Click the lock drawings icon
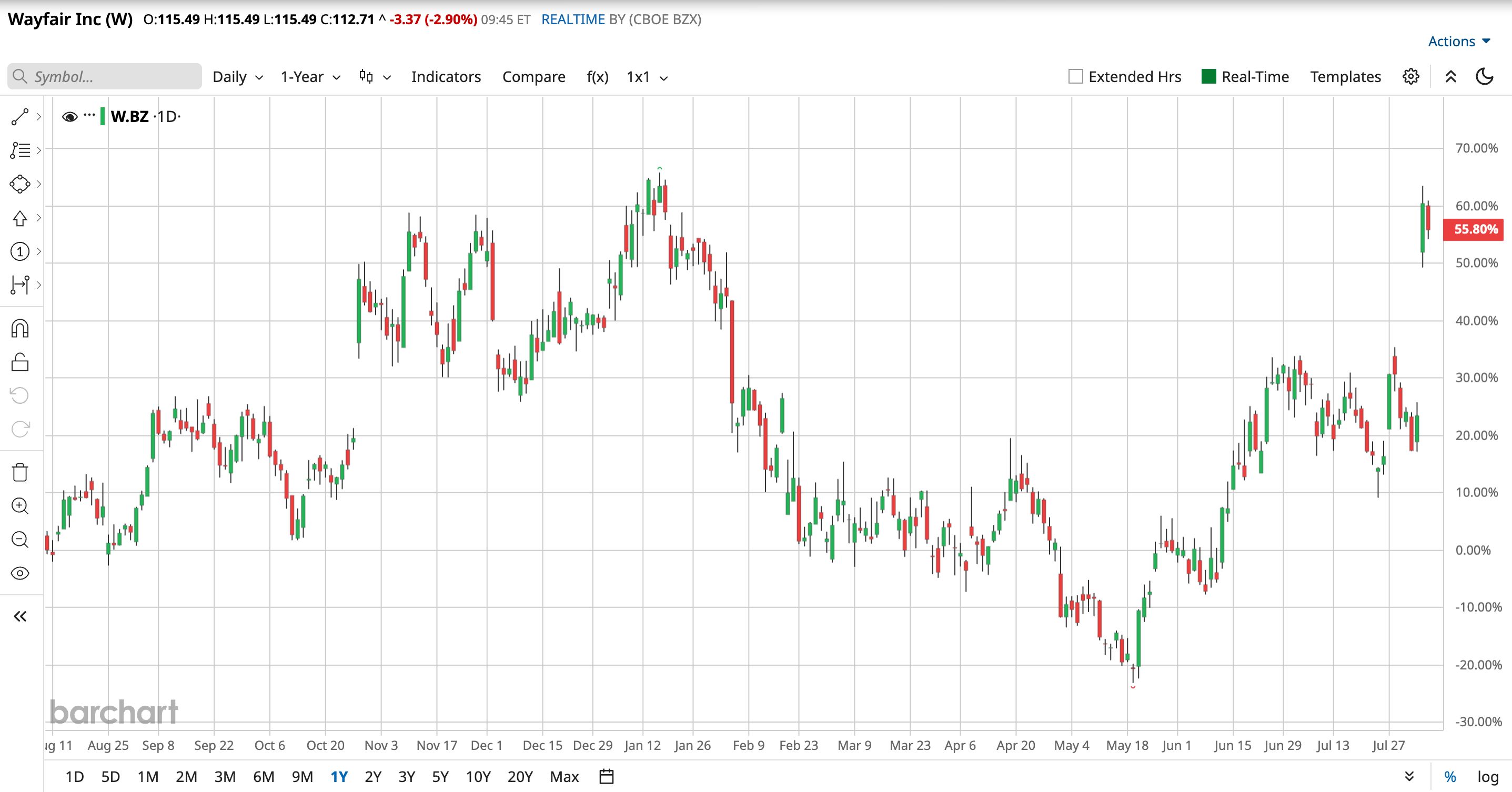Screen dimensions: 1512x792 (x=20, y=362)
